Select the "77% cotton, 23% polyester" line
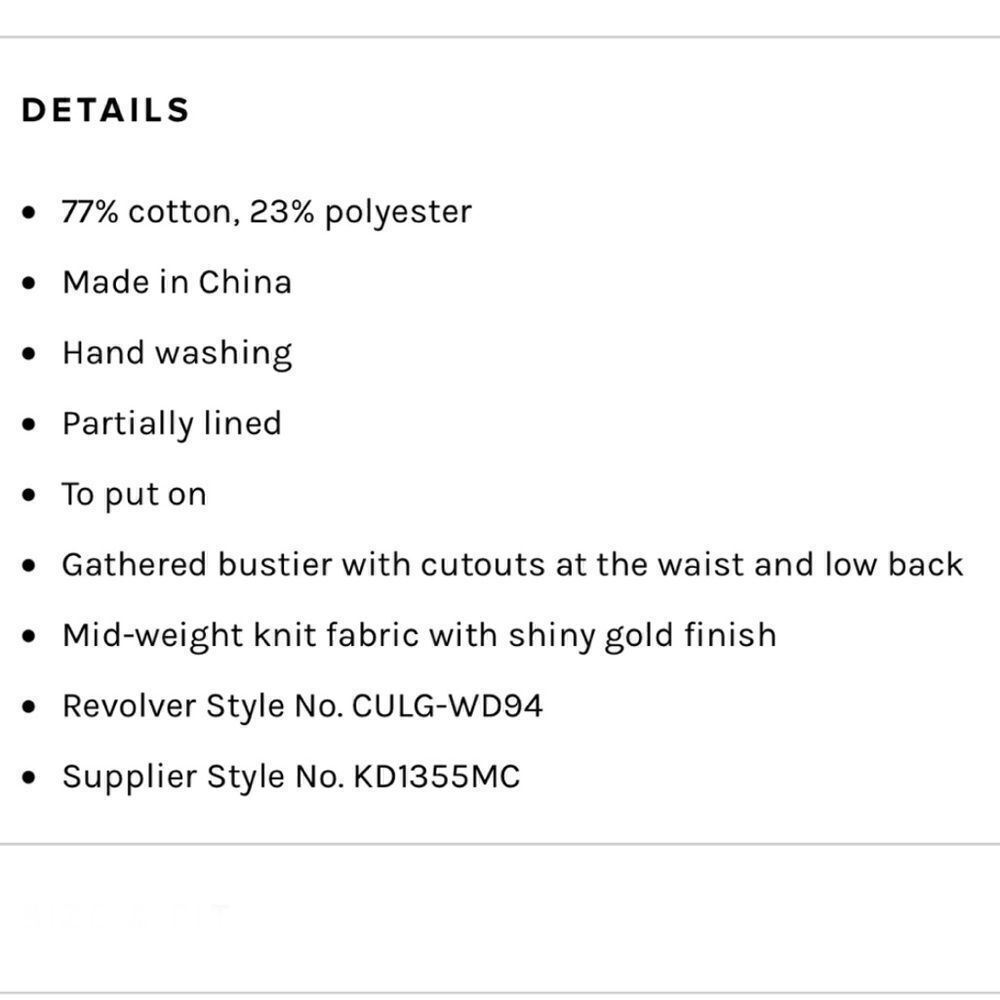 pos(266,212)
